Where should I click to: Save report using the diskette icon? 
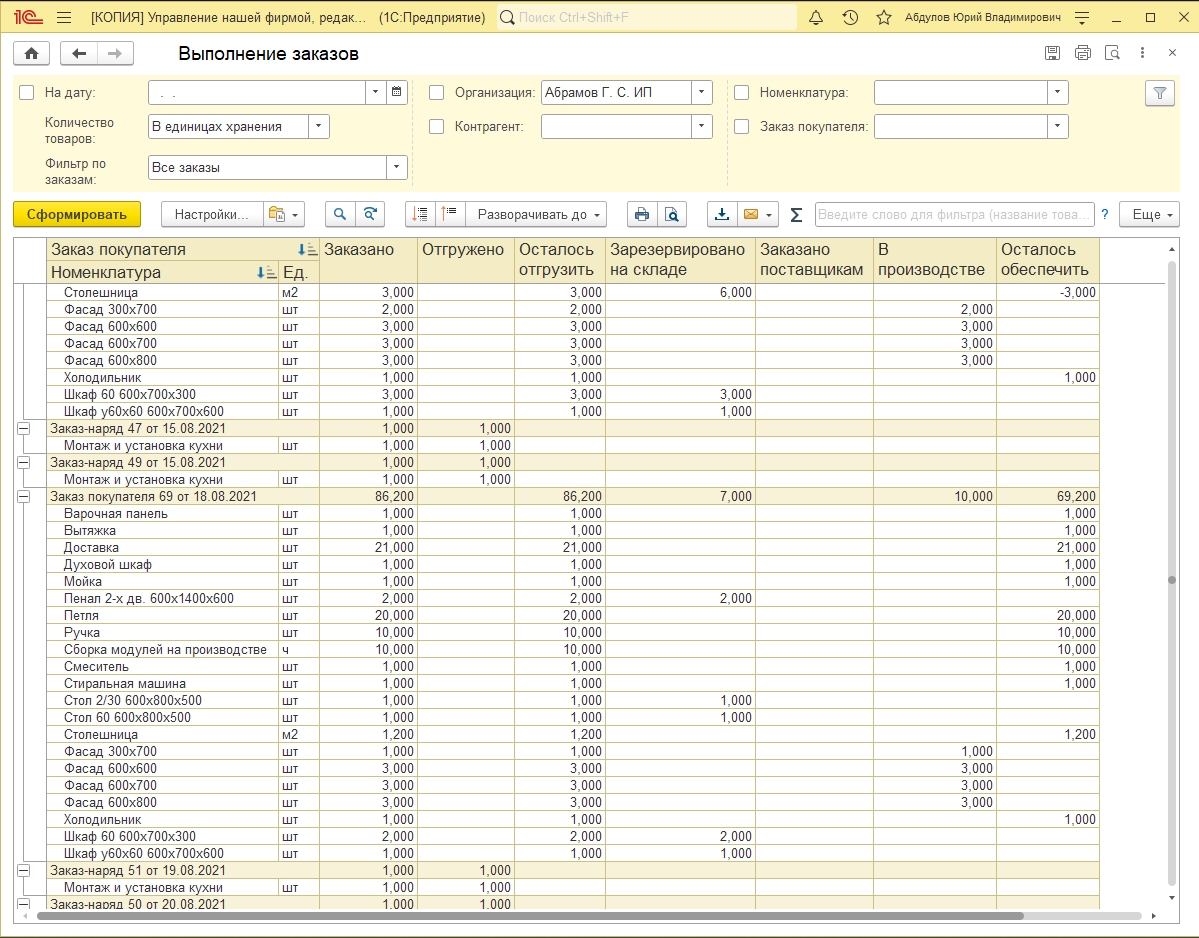[1052, 53]
